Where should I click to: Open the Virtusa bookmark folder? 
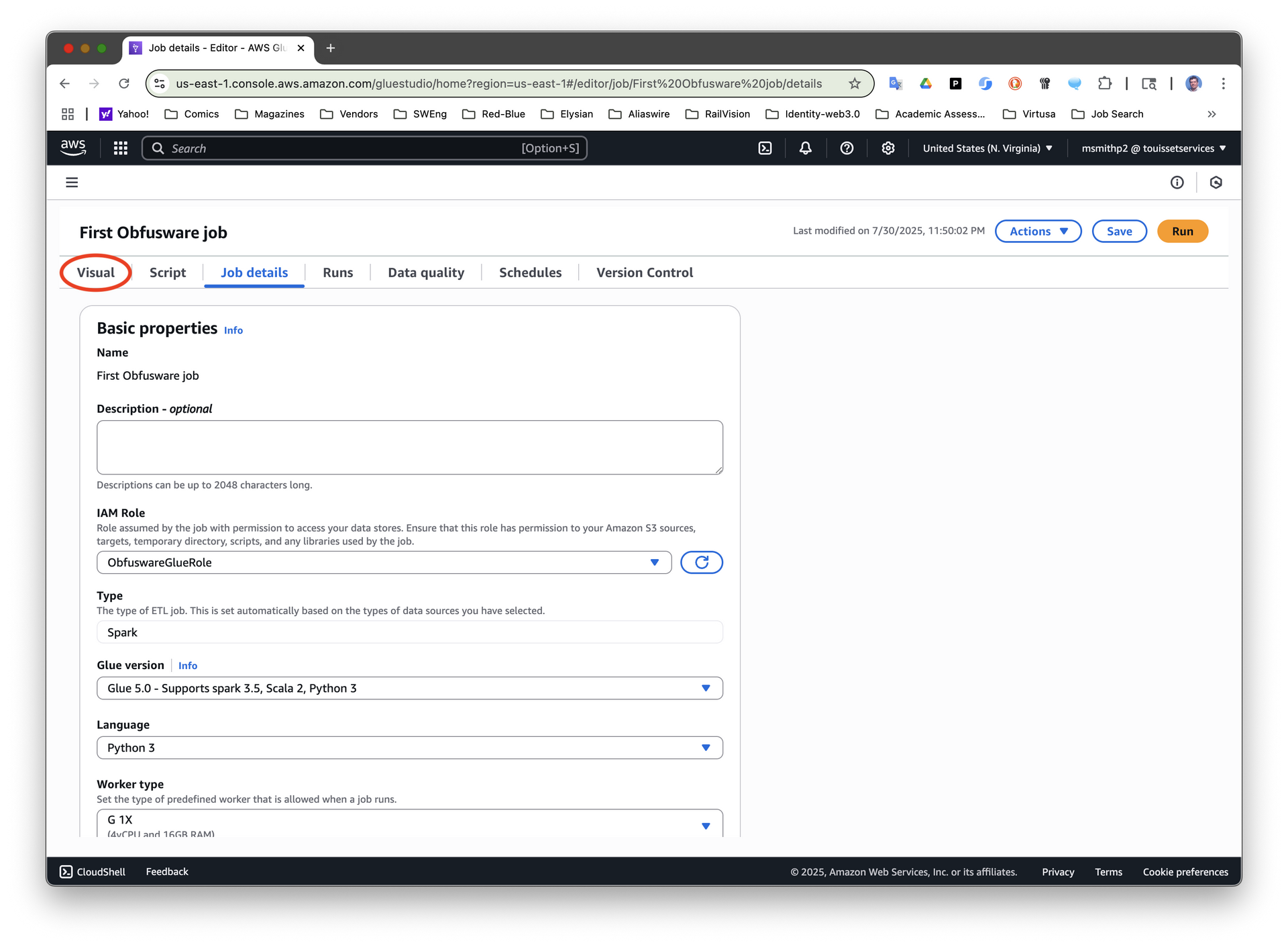pos(1029,114)
